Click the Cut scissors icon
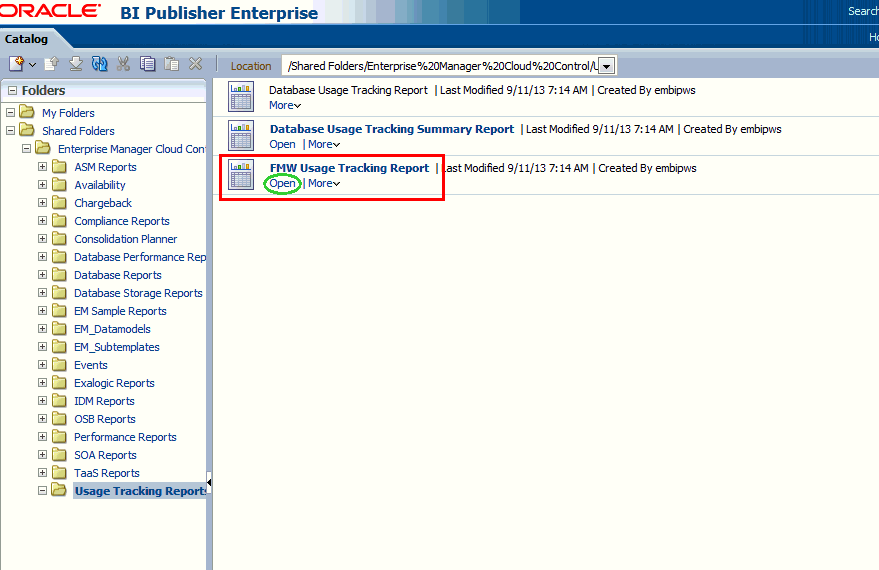 click(x=123, y=64)
